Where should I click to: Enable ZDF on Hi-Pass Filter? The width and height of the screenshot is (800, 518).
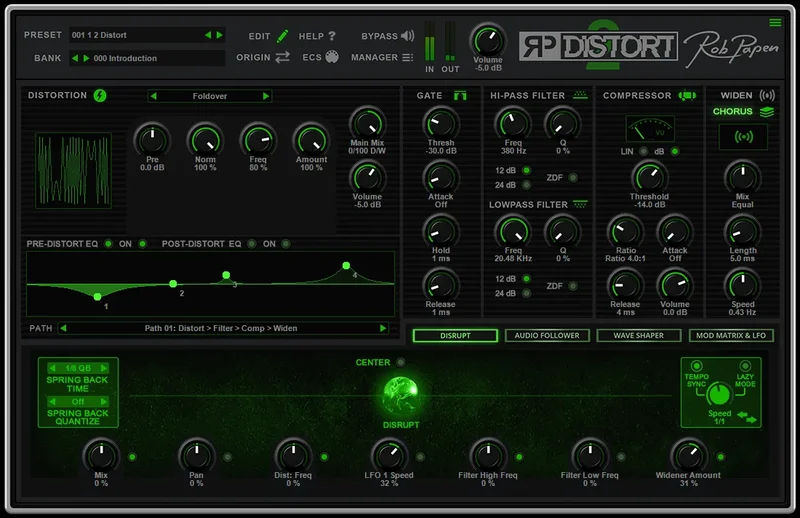(x=573, y=178)
